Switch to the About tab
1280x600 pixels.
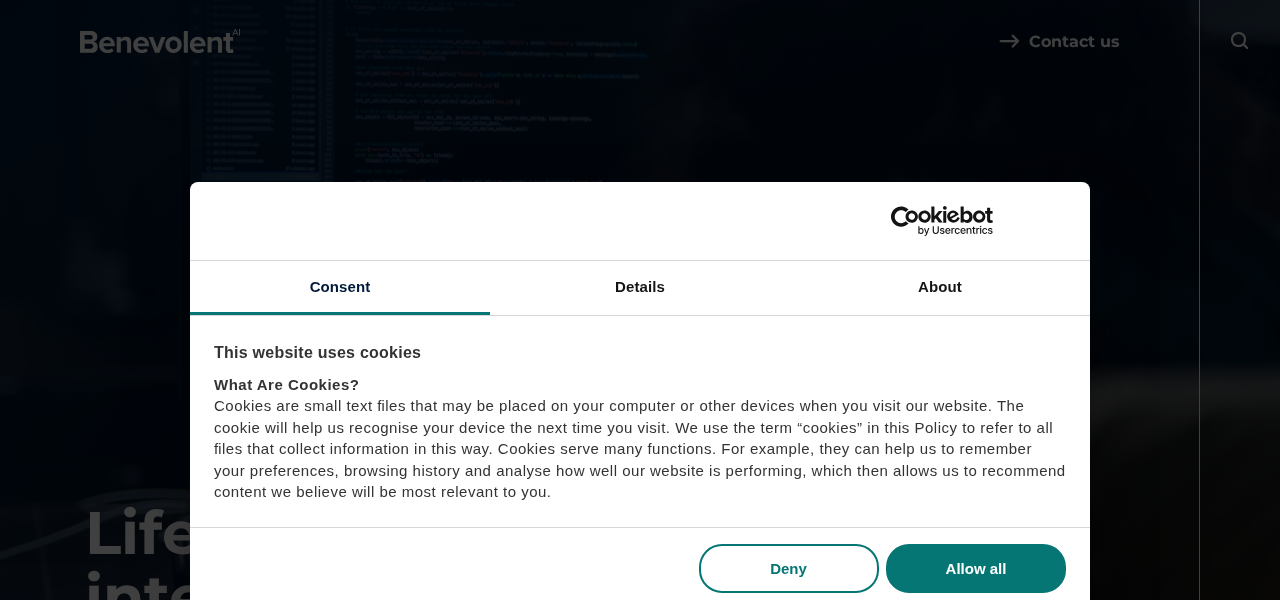(940, 287)
